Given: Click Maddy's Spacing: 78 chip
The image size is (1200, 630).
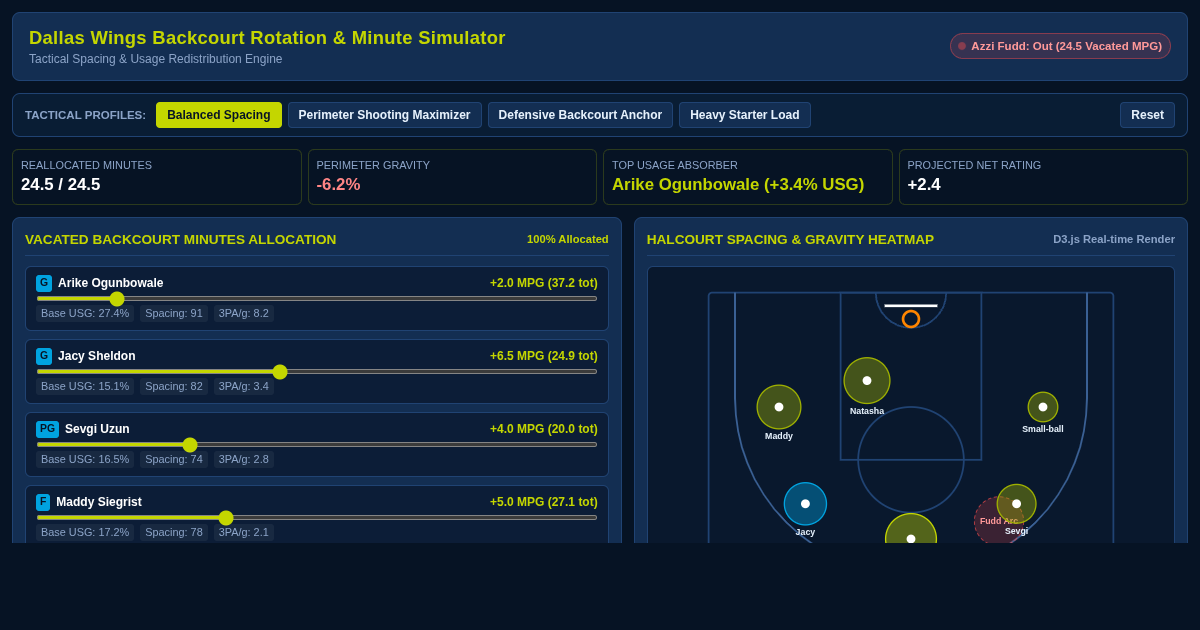Looking at the screenshot, I should coord(174,532).
